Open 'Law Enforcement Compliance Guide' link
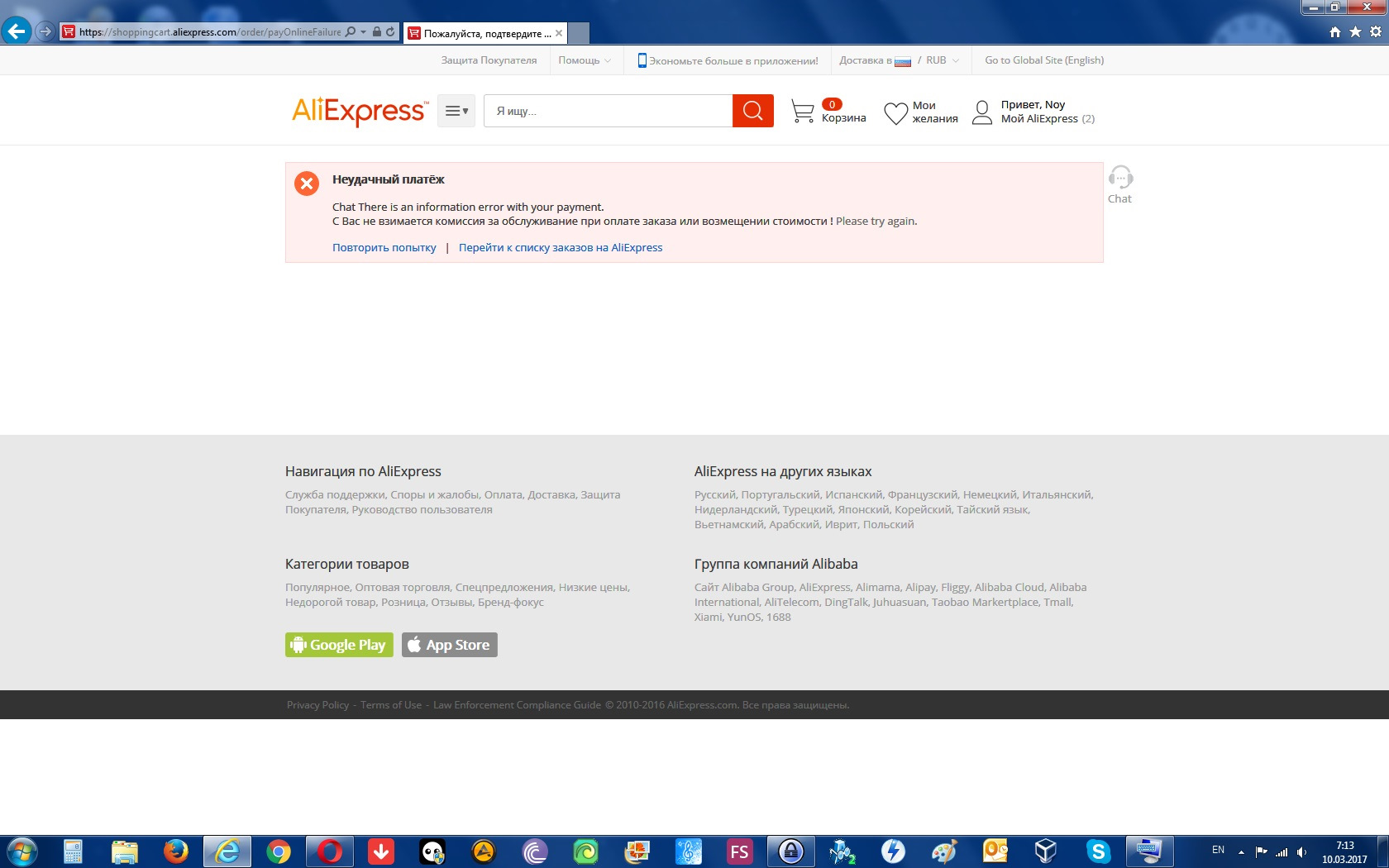 click(x=517, y=705)
